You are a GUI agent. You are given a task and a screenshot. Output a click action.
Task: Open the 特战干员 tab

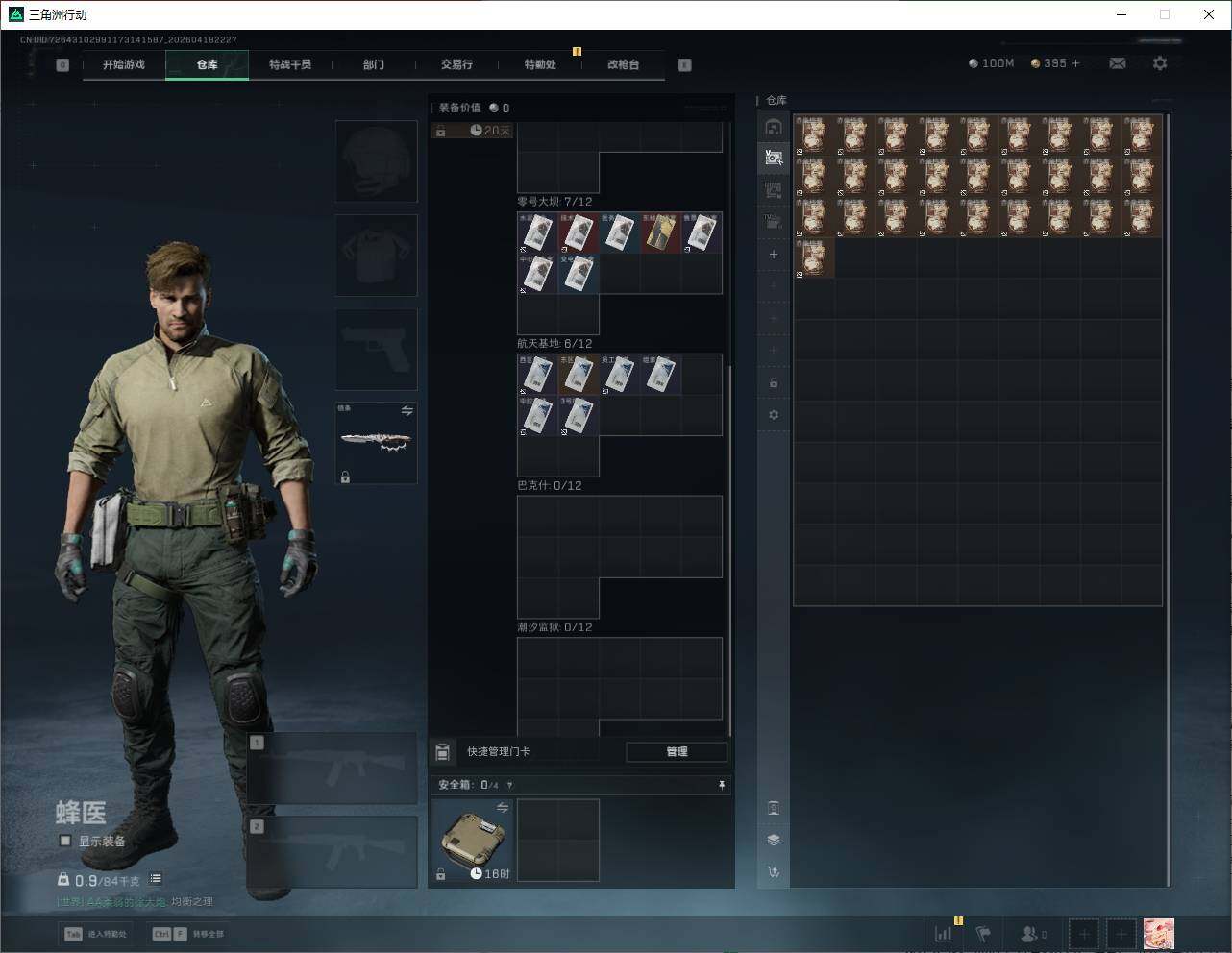point(290,64)
